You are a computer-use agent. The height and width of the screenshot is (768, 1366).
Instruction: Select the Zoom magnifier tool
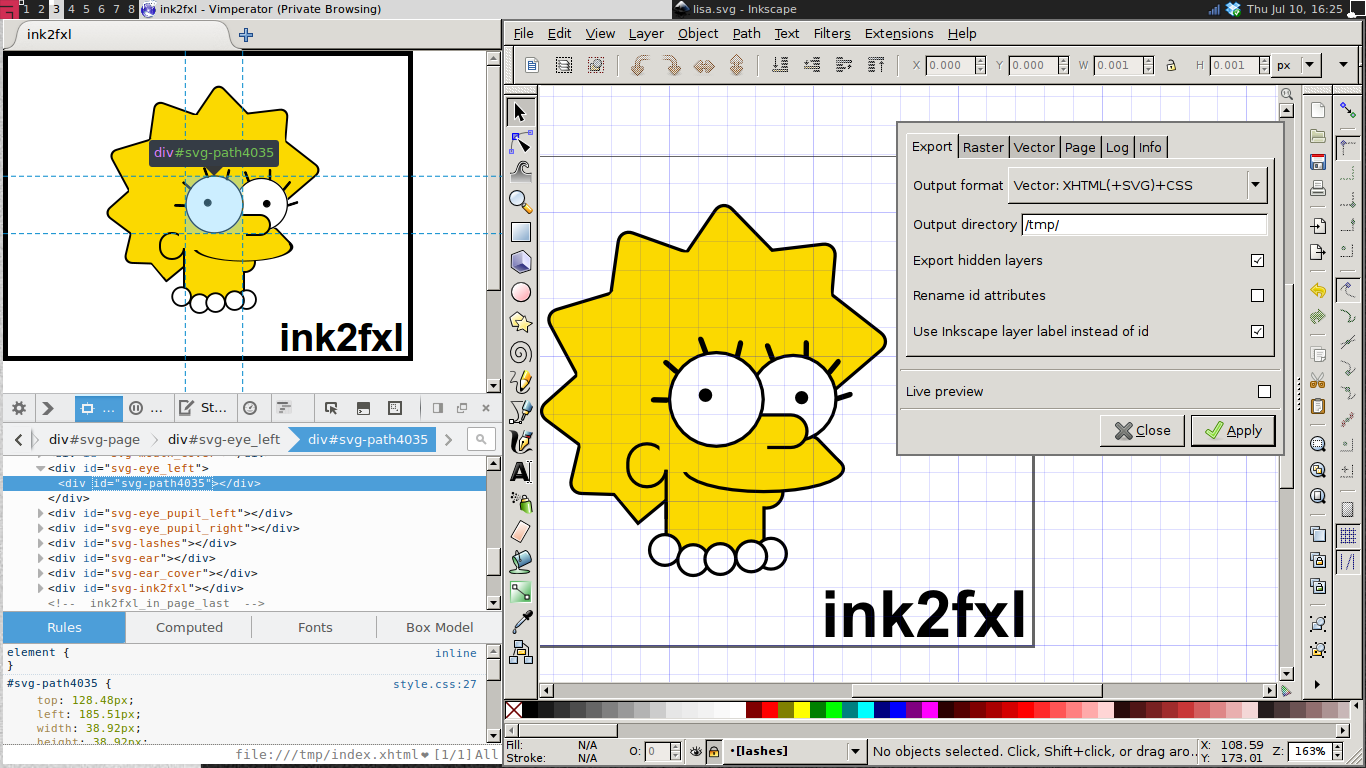point(520,202)
